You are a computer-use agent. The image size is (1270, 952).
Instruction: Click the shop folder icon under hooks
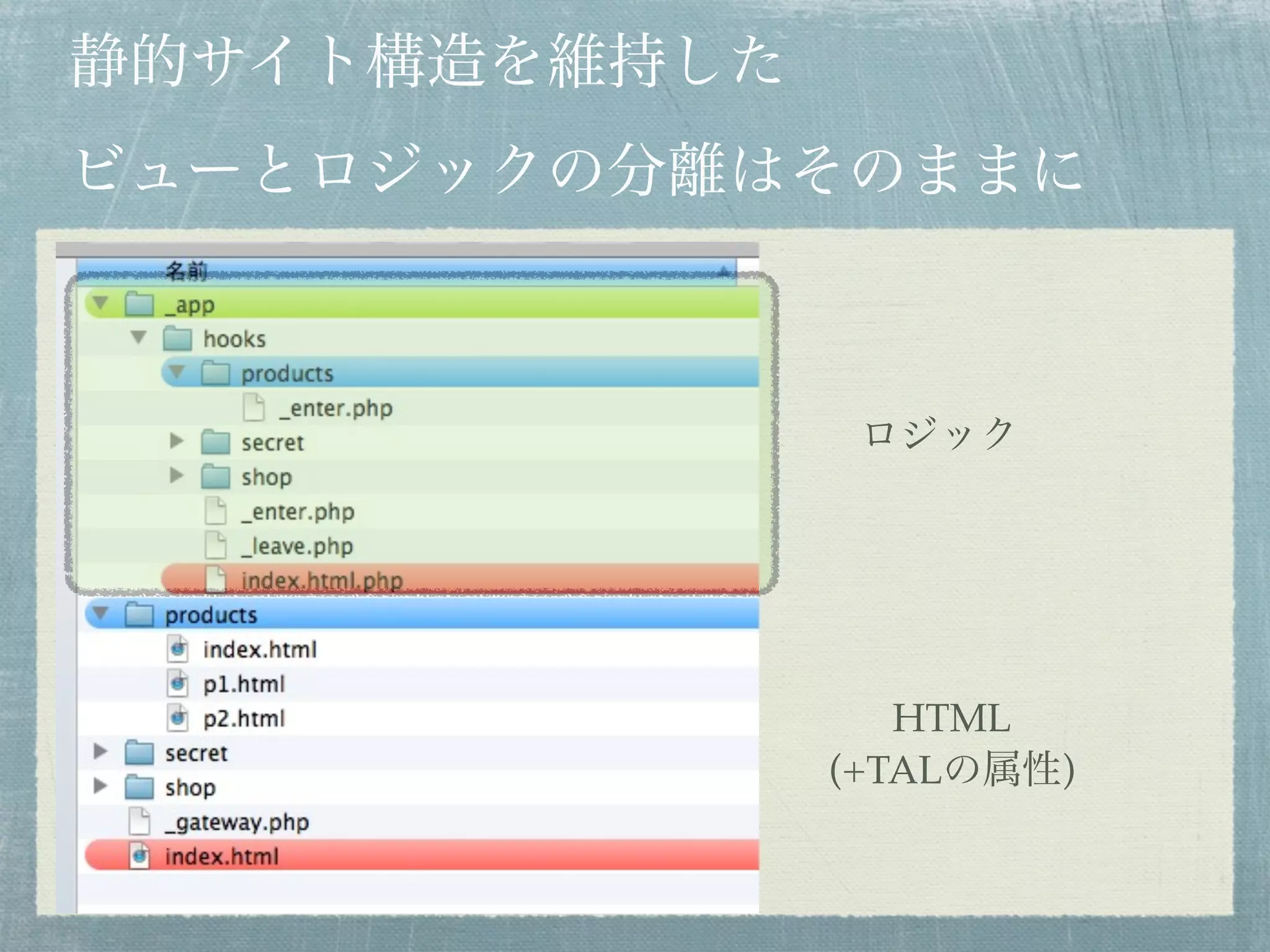point(216,477)
